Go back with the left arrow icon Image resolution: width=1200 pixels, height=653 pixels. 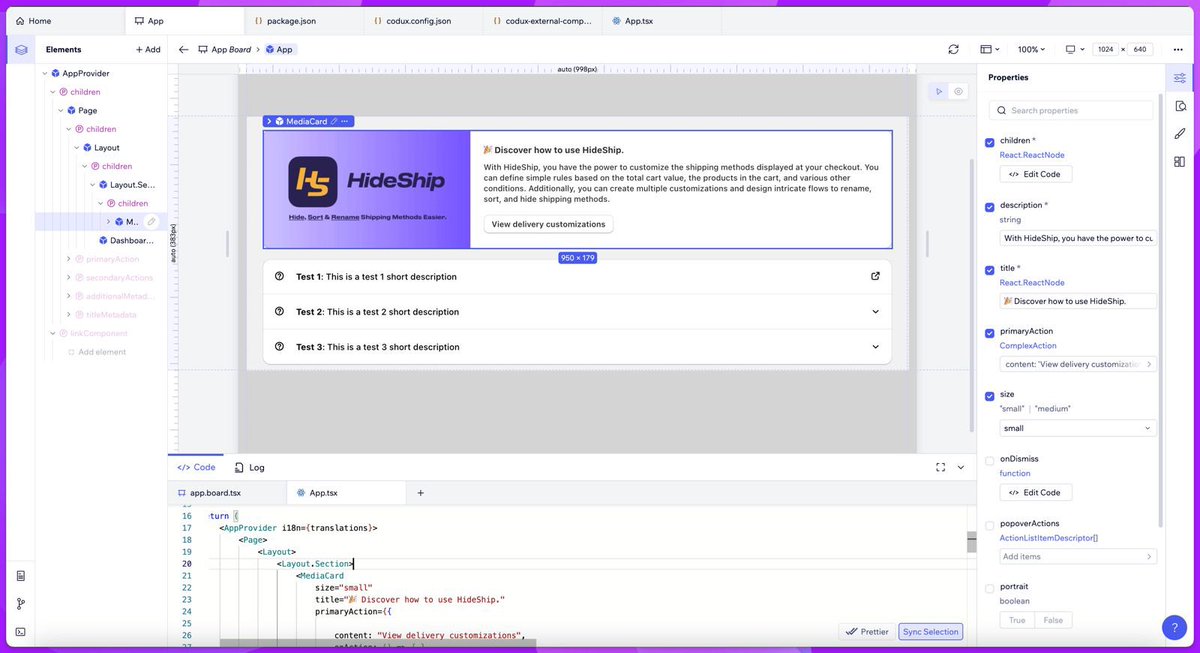click(x=183, y=49)
